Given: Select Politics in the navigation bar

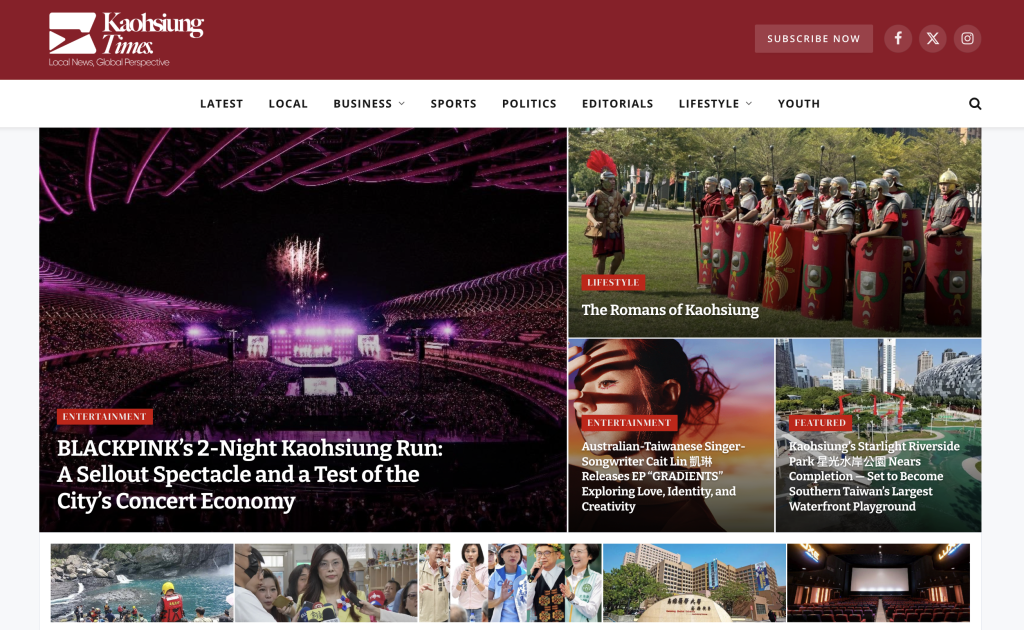Looking at the screenshot, I should 529,104.
